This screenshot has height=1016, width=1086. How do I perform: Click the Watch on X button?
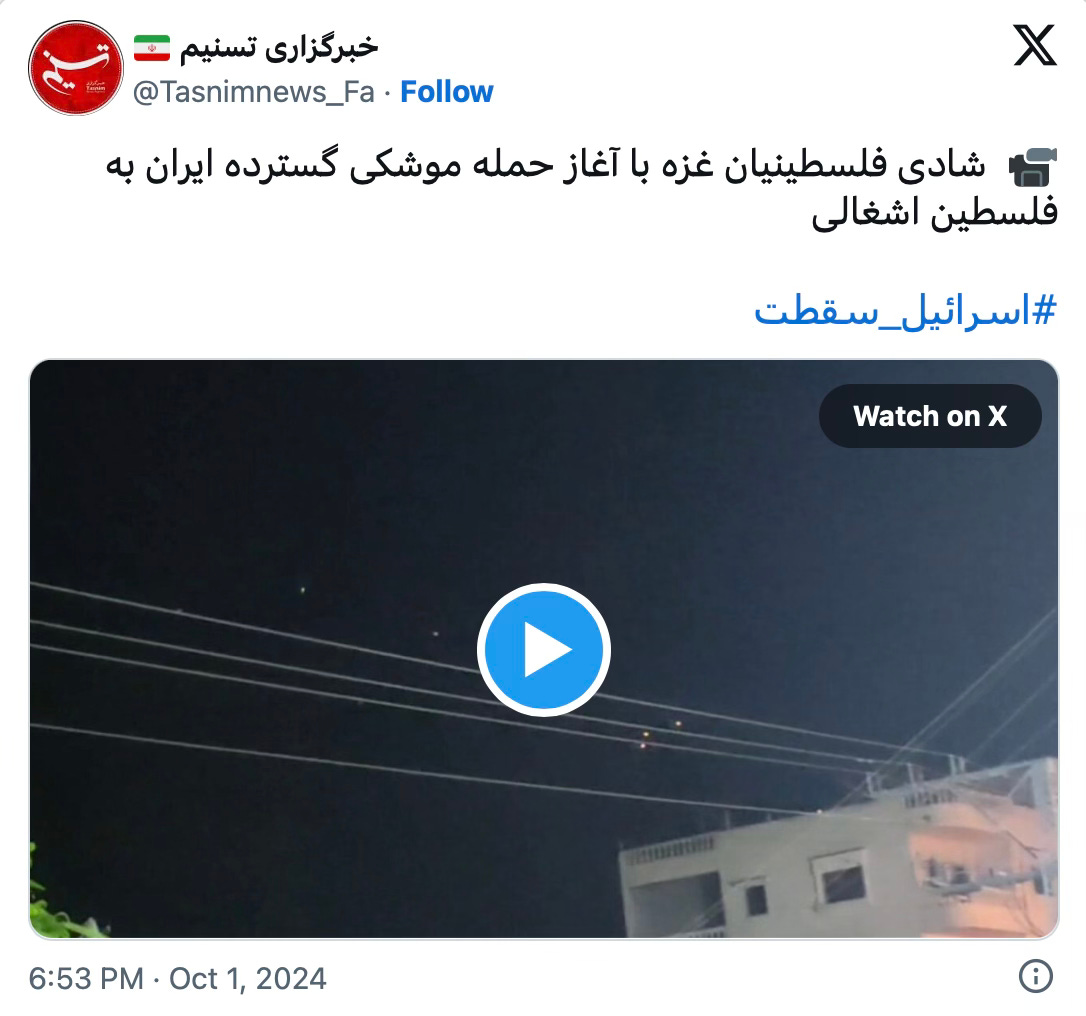(930, 416)
